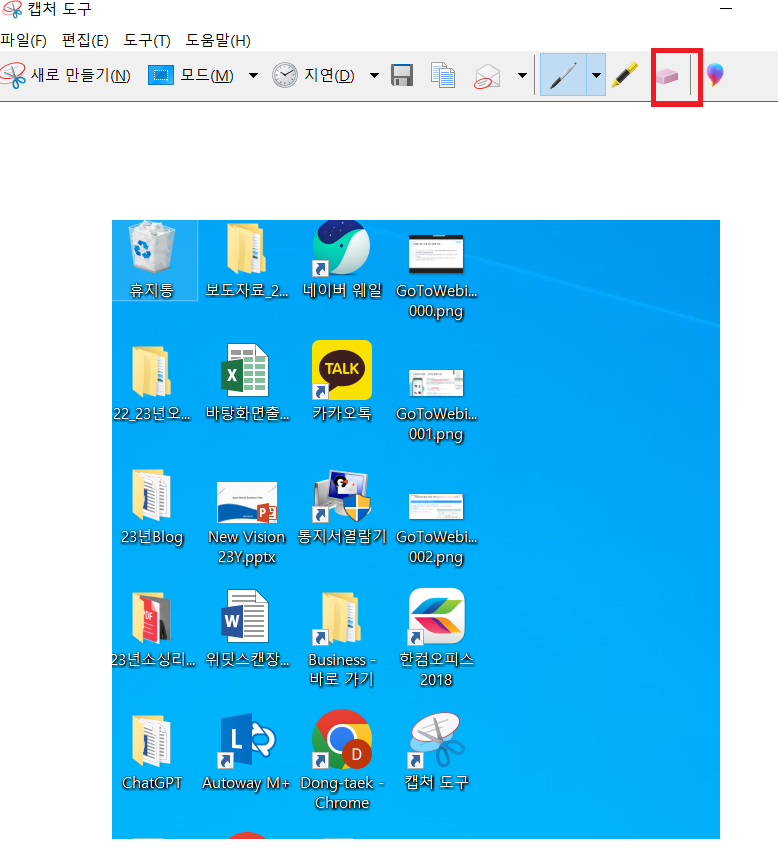Click the 지연(D) delay clock button
This screenshot has width=778, height=856.
313,75
